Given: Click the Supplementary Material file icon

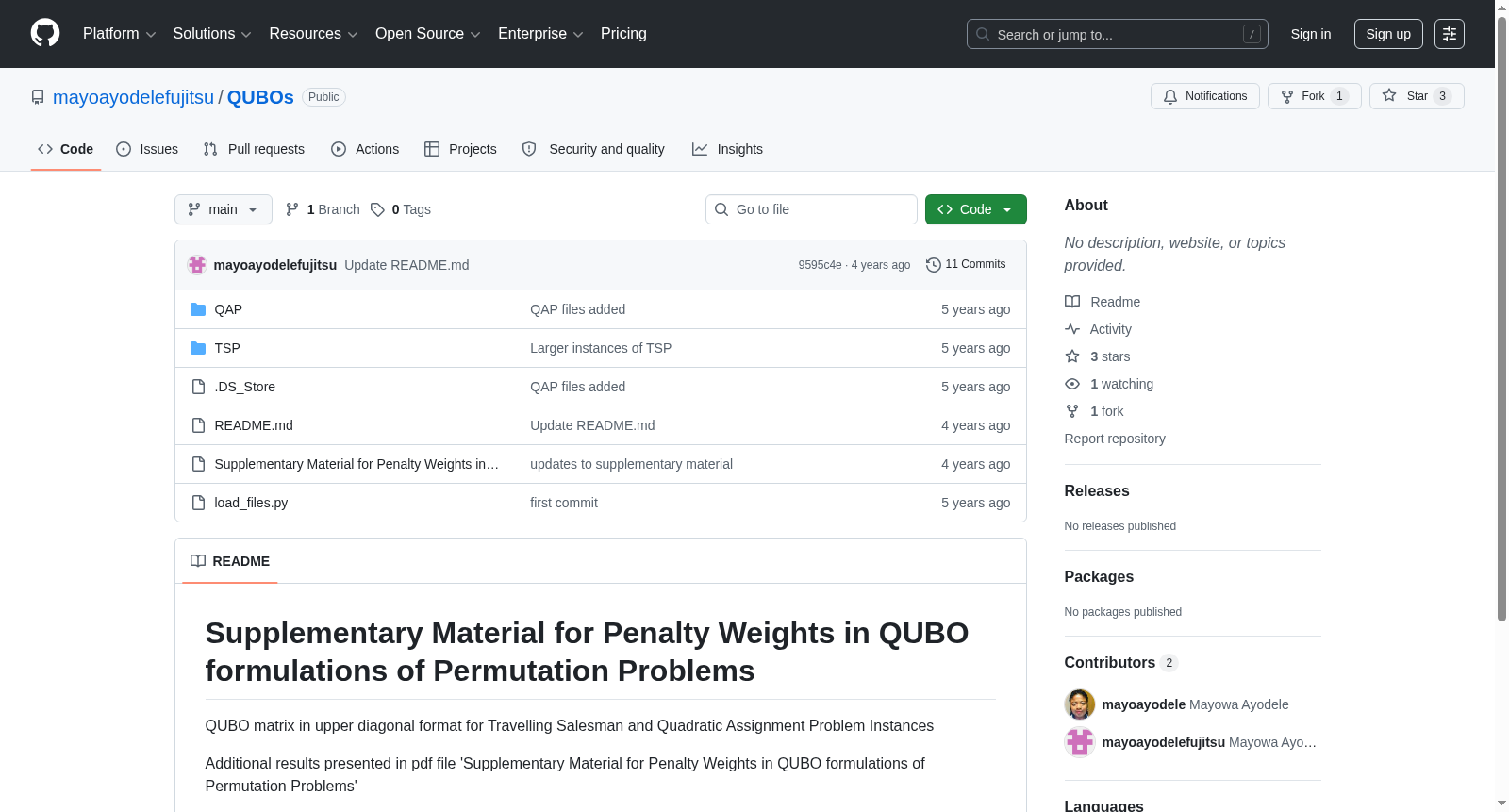Looking at the screenshot, I should click(198, 464).
